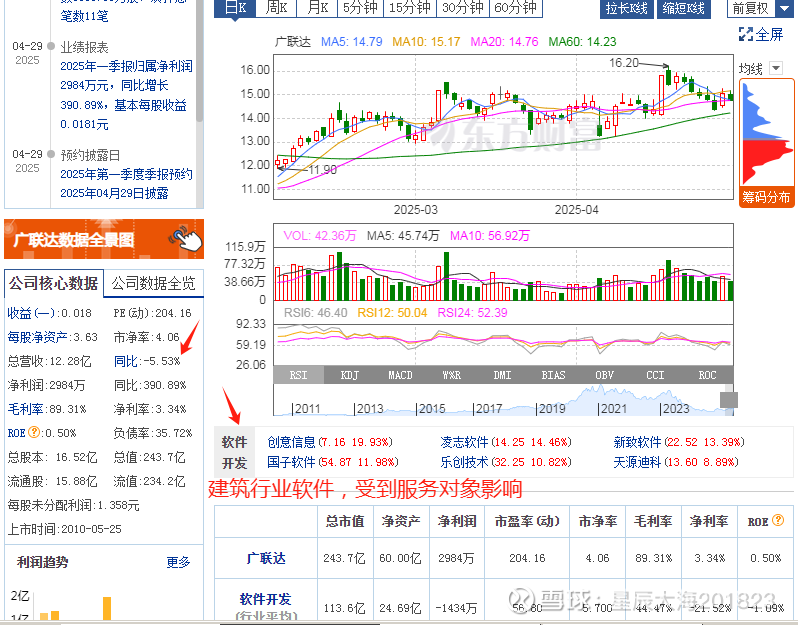798x625 pixels.
Task: Select the DMI indicator tab
Action: (x=502, y=375)
